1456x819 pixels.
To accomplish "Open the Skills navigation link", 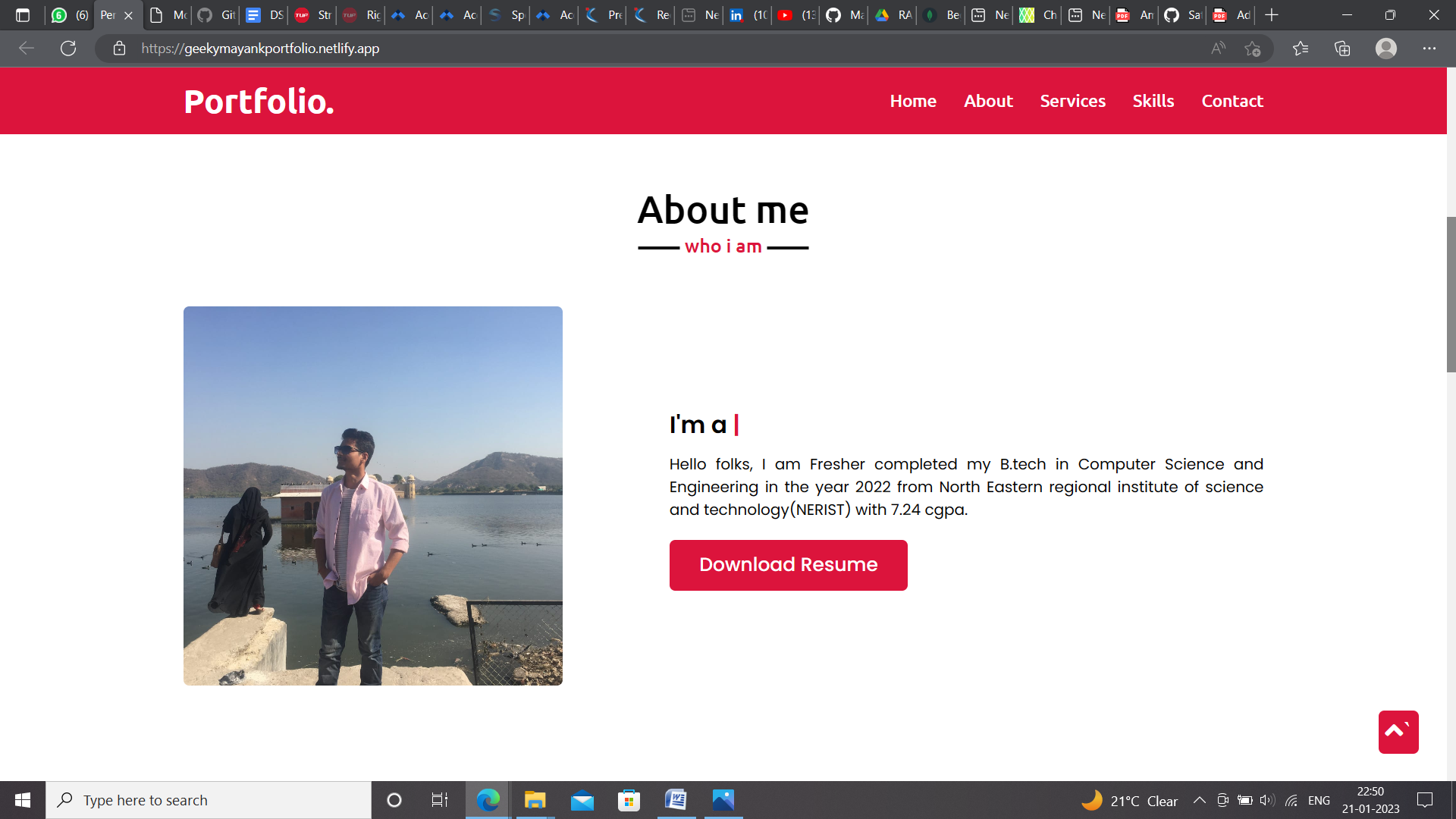I will [x=1153, y=101].
